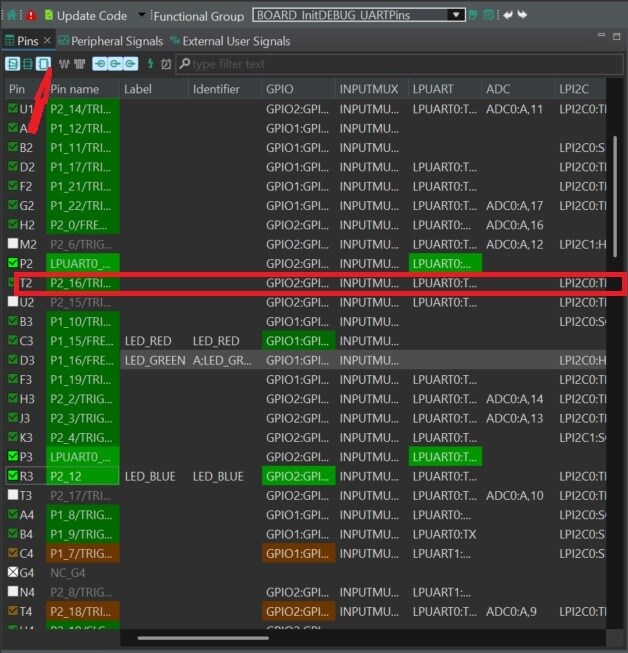Uncheck pin C3 LED_RED checkbox
Image resolution: width=628 pixels, height=653 pixels.
point(13,340)
